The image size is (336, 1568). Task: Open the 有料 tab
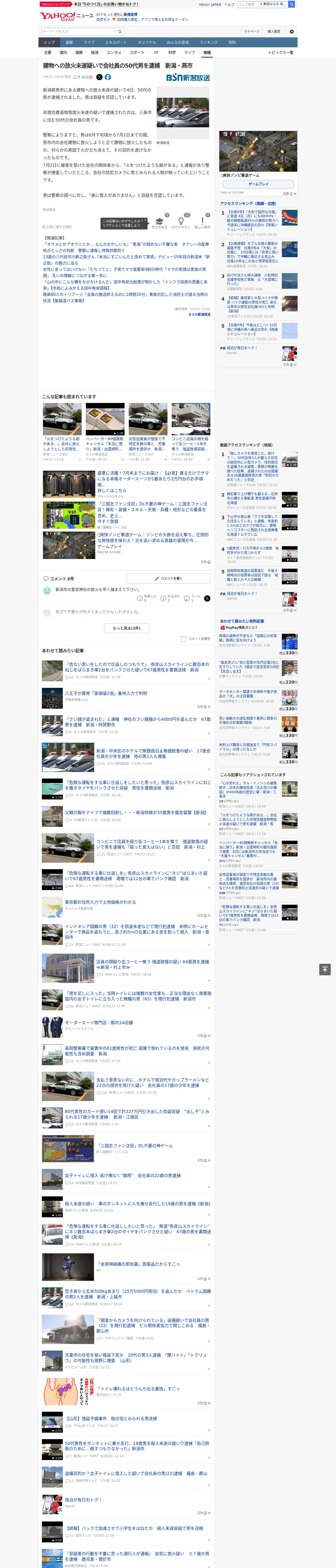point(232,43)
